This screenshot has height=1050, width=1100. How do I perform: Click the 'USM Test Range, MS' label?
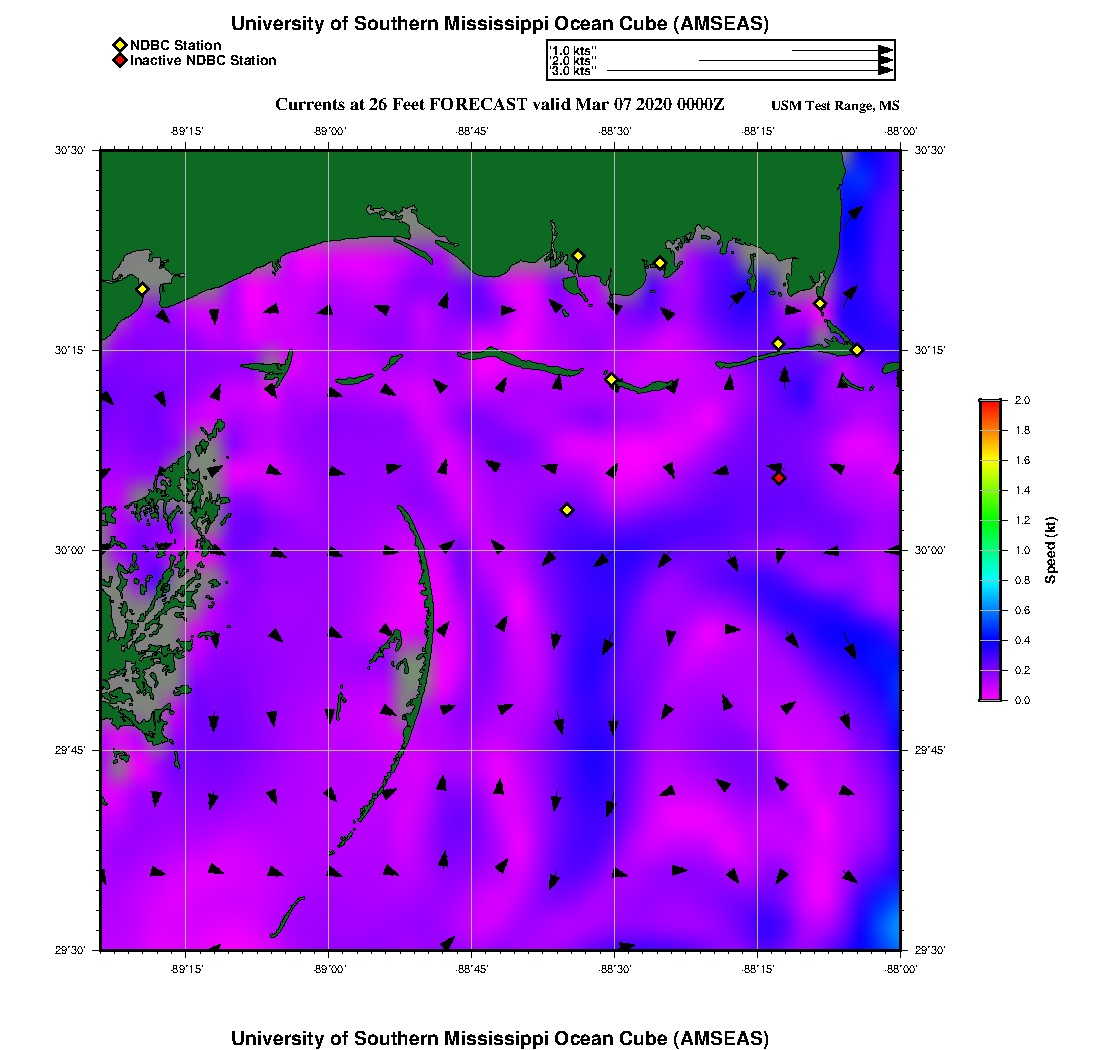pos(835,106)
